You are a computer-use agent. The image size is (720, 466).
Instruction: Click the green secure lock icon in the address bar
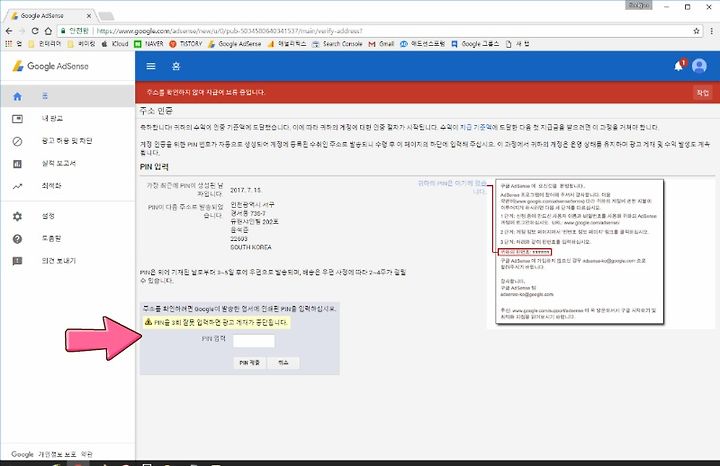63,31
